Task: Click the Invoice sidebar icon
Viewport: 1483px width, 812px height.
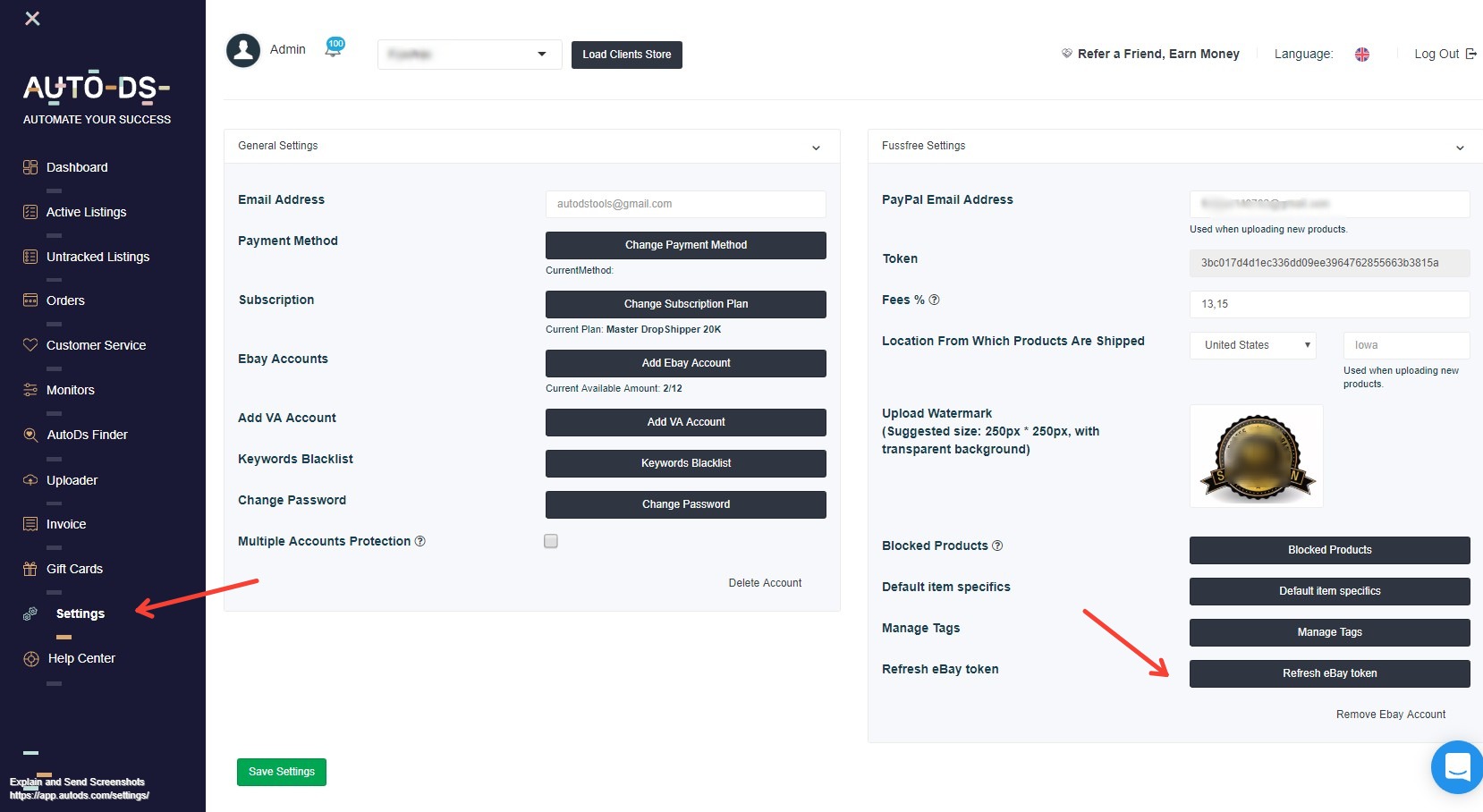Action: tap(30, 524)
